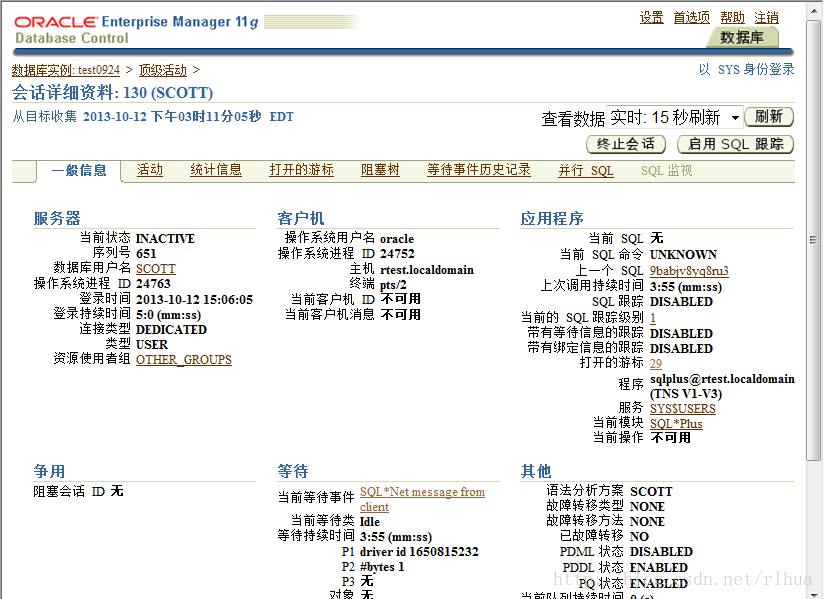Open the SCOTT database user link
Viewport: 824px width, 599px height.
tap(156, 268)
